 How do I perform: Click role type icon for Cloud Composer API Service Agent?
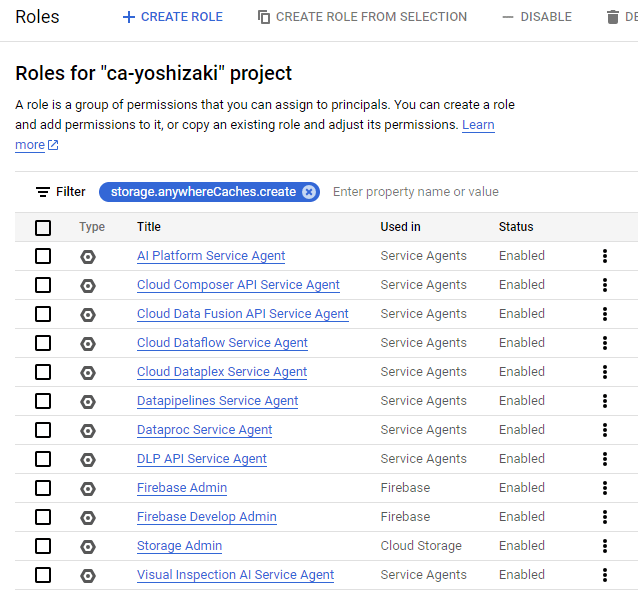(x=88, y=286)
